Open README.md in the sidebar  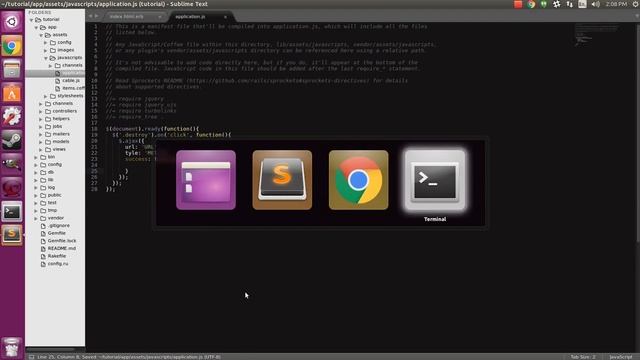coord(62,248)
